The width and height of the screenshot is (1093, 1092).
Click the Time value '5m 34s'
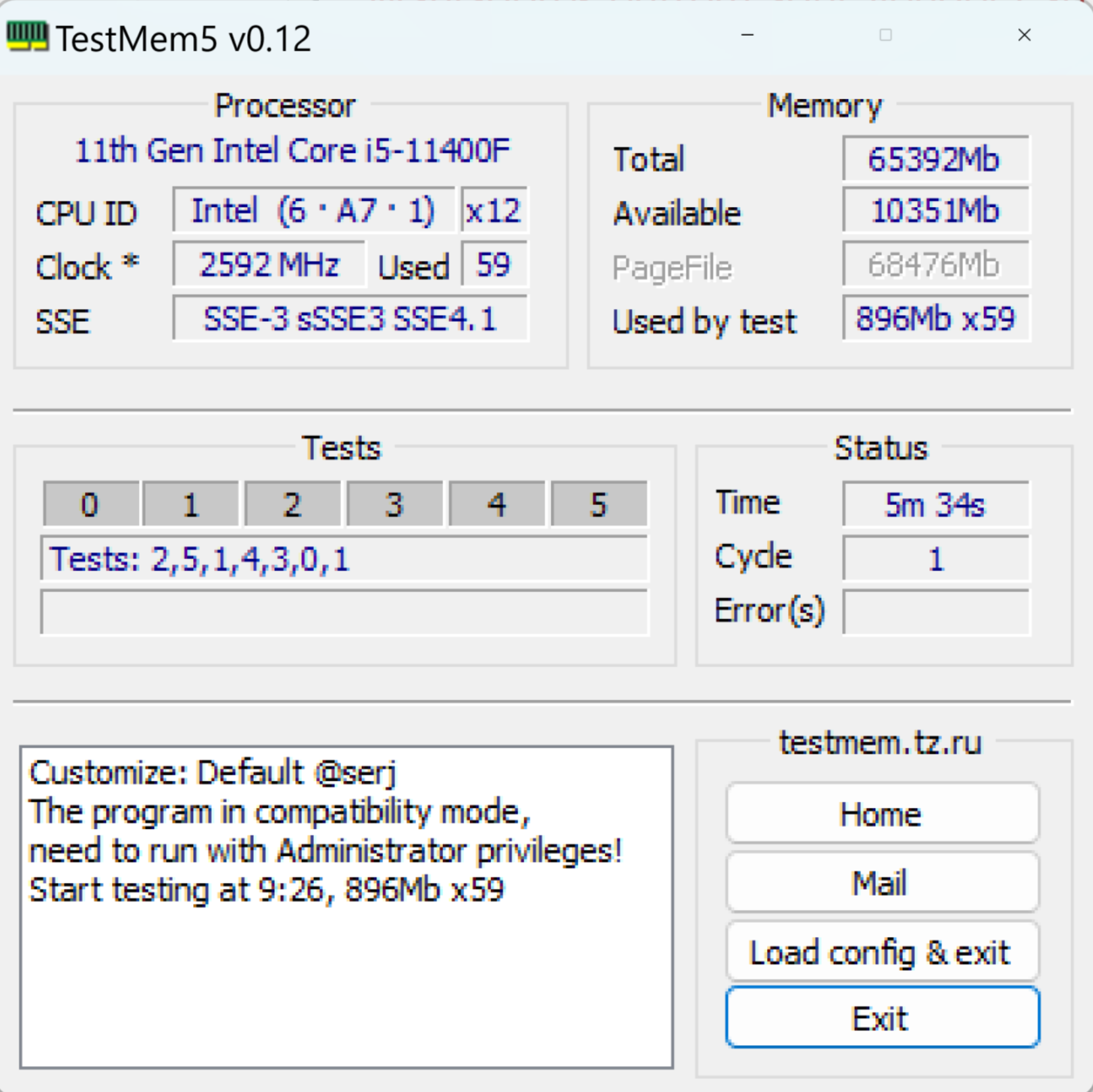click(x=936, y=503)
